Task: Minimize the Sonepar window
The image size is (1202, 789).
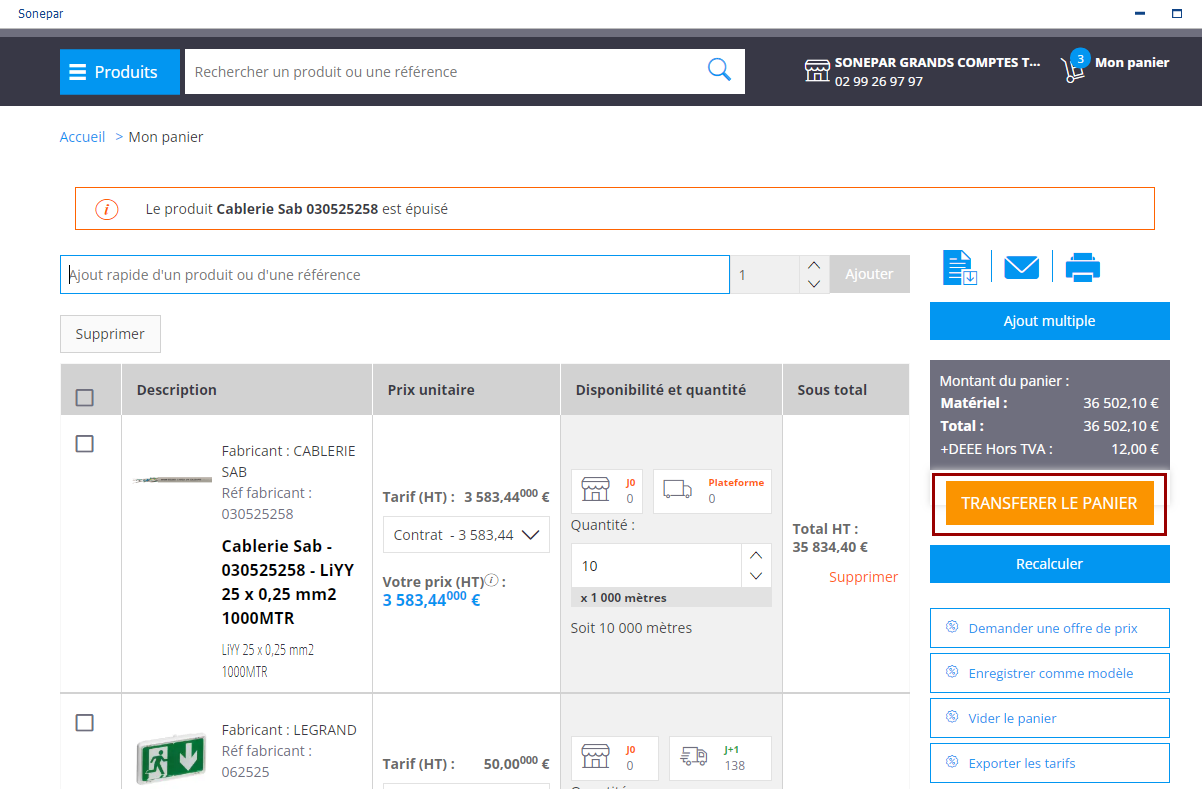Action: coord(1139,14)
